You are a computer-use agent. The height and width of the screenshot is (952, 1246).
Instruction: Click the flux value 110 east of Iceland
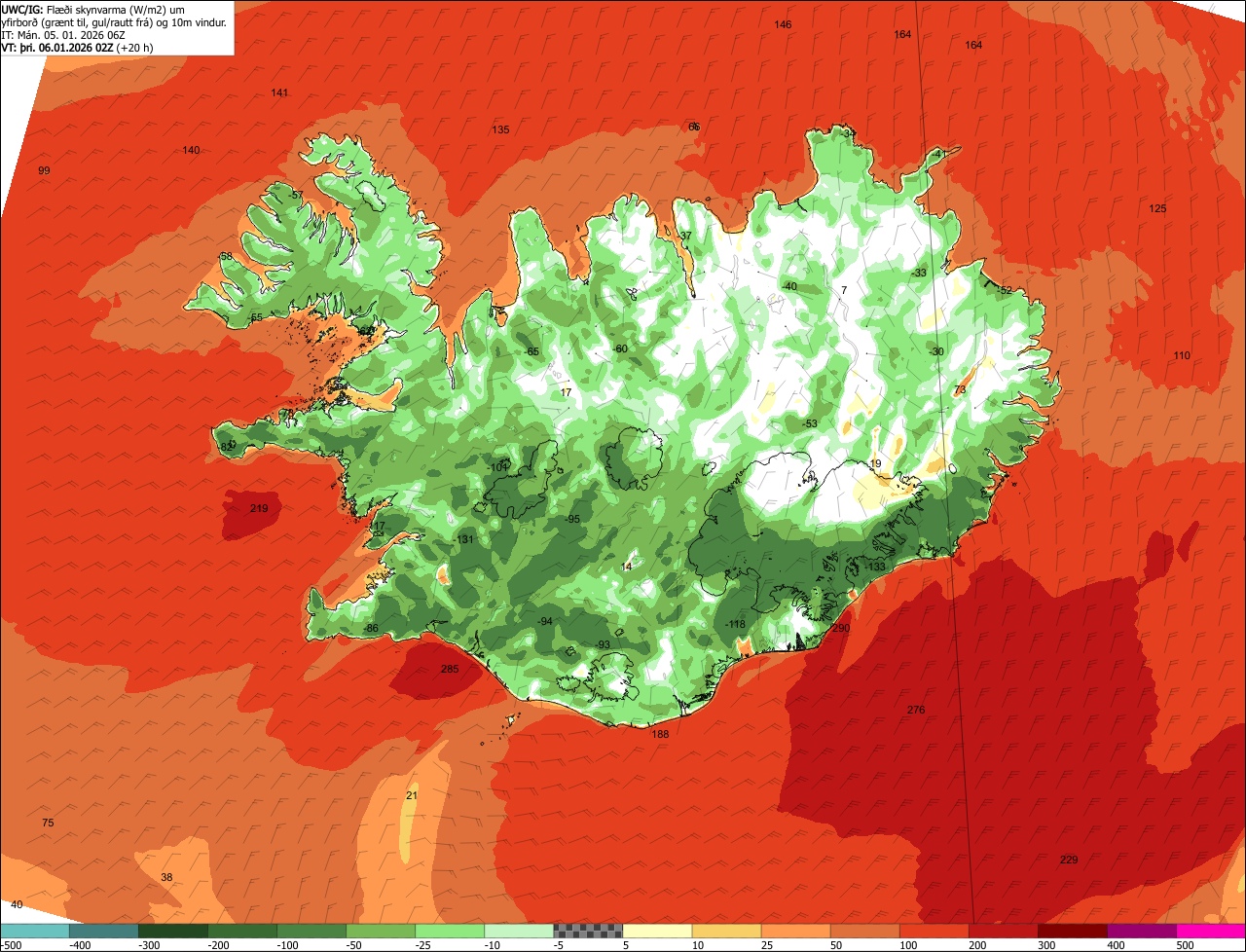pyautogui.click(x=1182, y=355)
